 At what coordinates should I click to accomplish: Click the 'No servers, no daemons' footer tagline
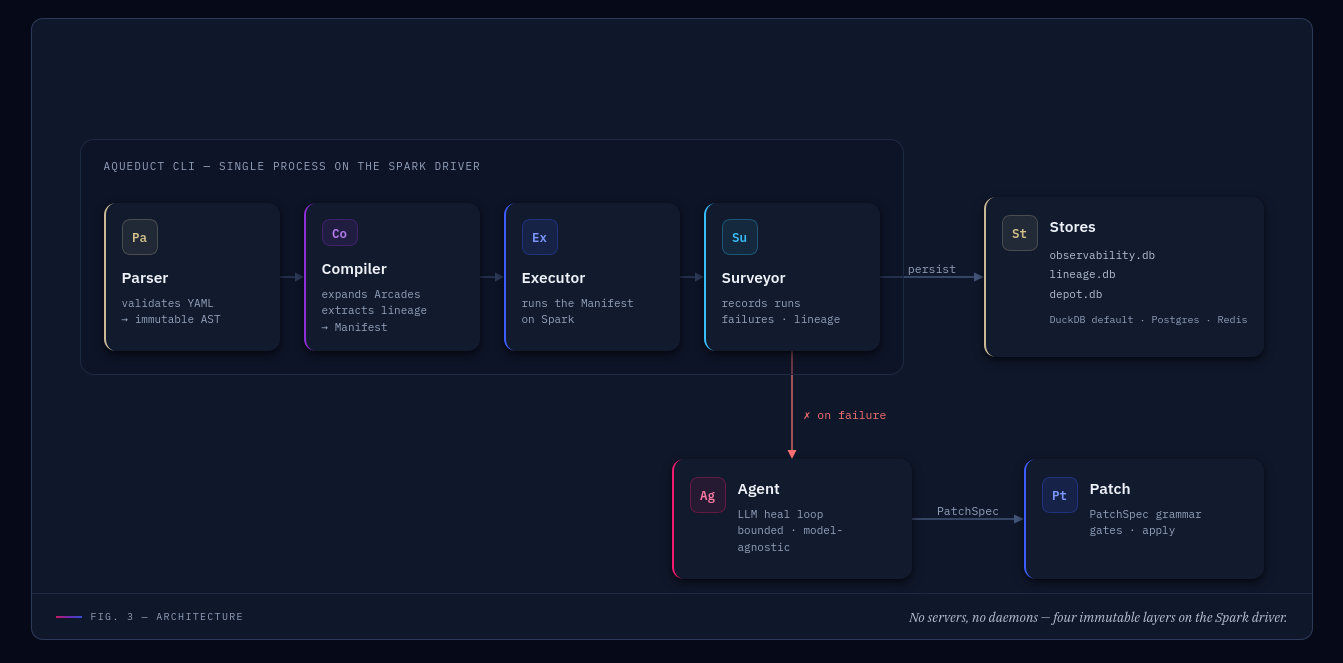click(x=1098, y=617)
